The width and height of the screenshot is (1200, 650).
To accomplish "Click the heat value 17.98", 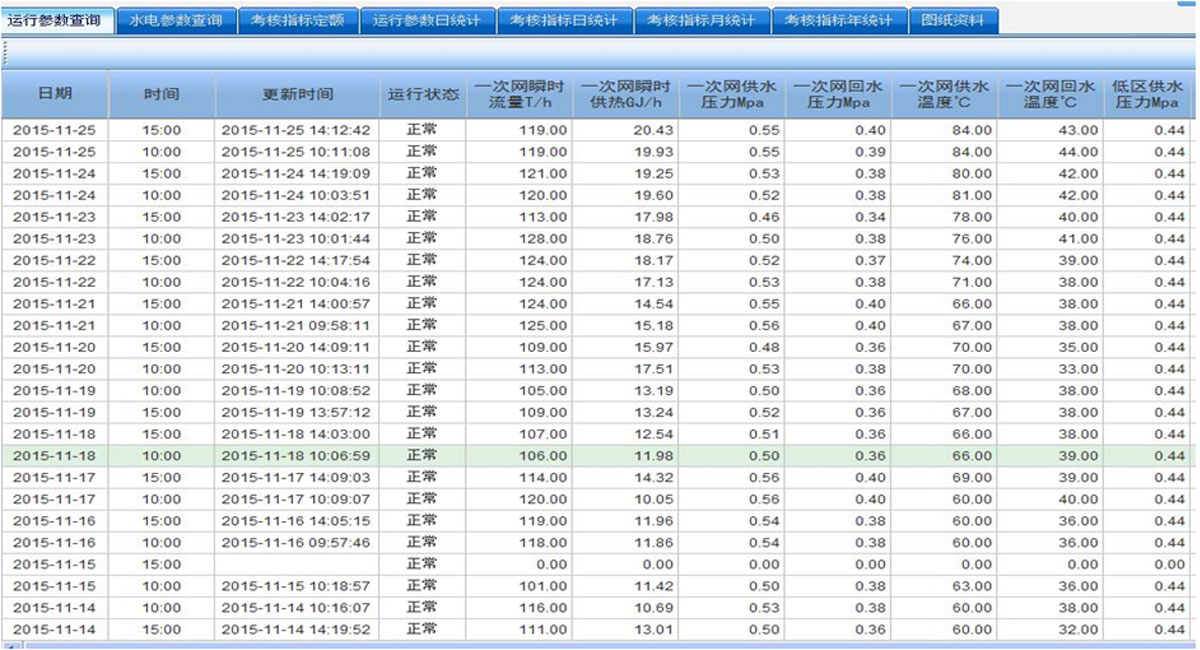I will pos(653,217).
